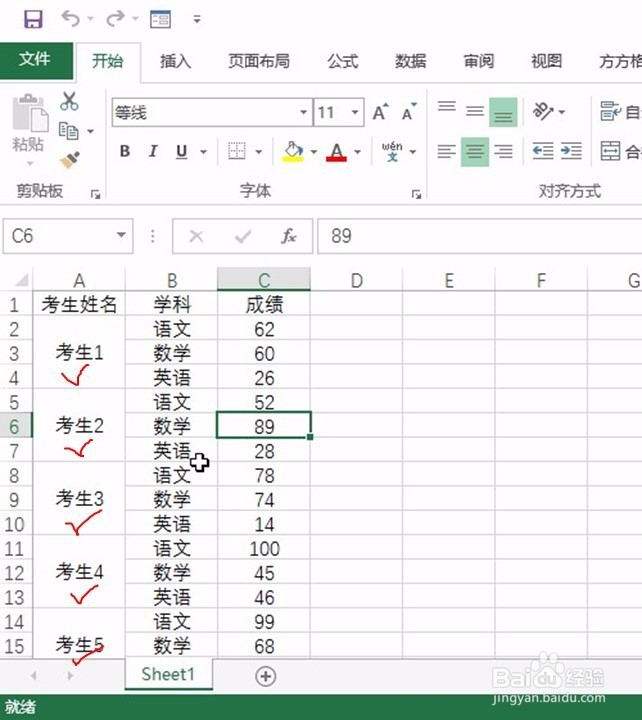Select entire sheet via corner triangle
The width and height of the screenshot is (642, 720).
point(21,279)
